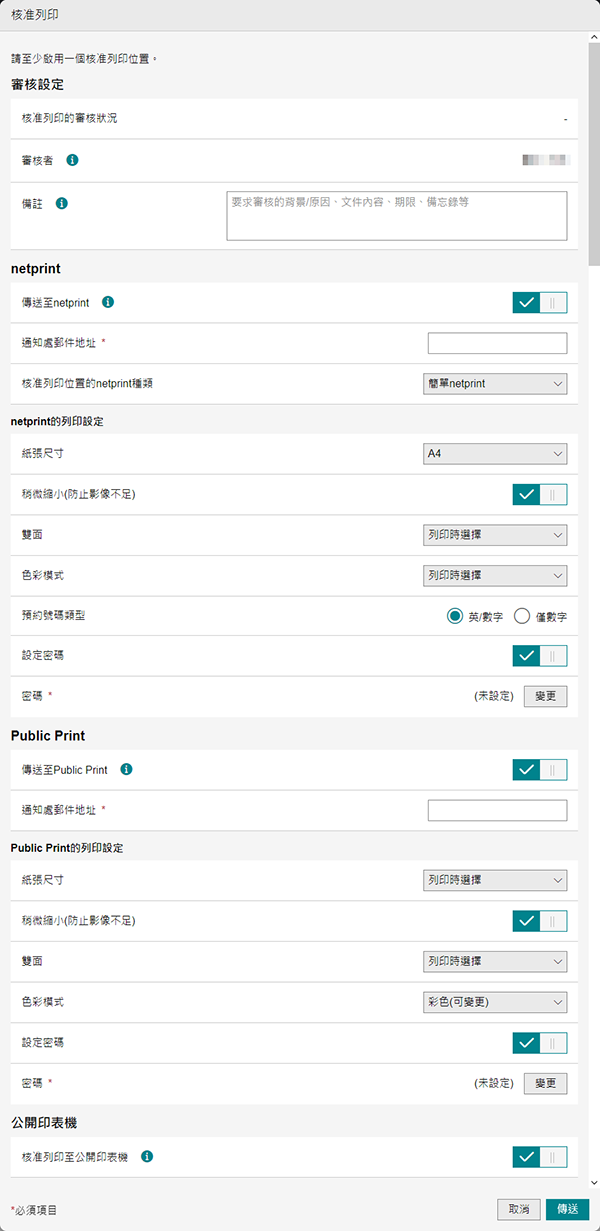The image size is (600, 1231).
Task: Toggle the 傳送至netprint switch
Action: tap(539, 303)
